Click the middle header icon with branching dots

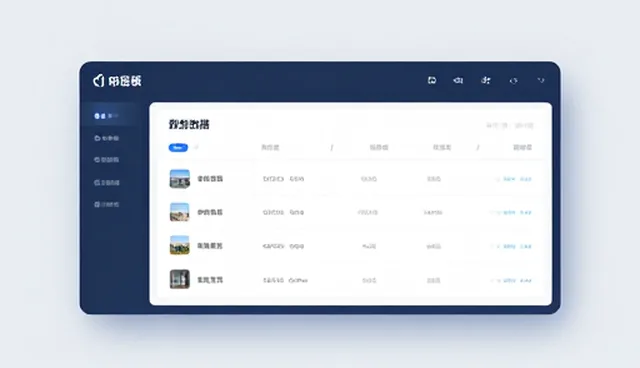pos(485,80)
